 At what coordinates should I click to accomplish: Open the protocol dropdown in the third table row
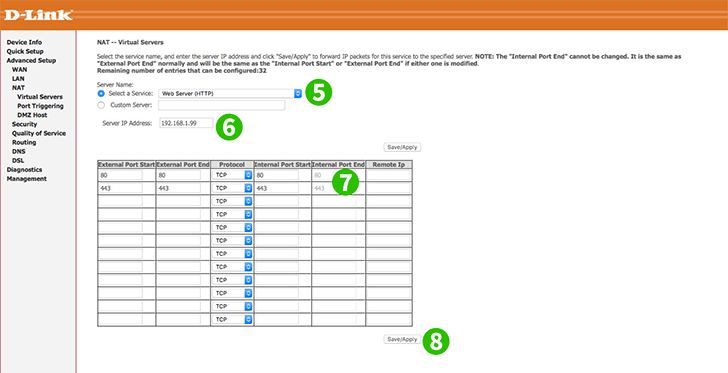(231, 201)
